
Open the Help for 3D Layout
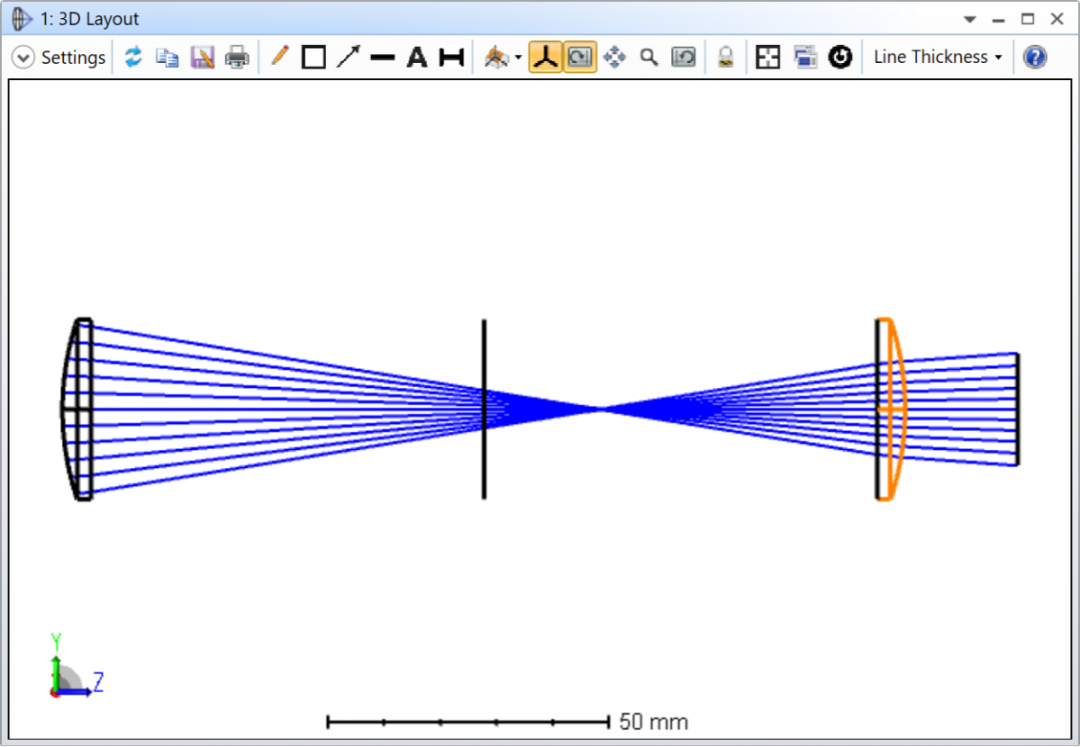pyautogui.click(x=1034, y=57)
